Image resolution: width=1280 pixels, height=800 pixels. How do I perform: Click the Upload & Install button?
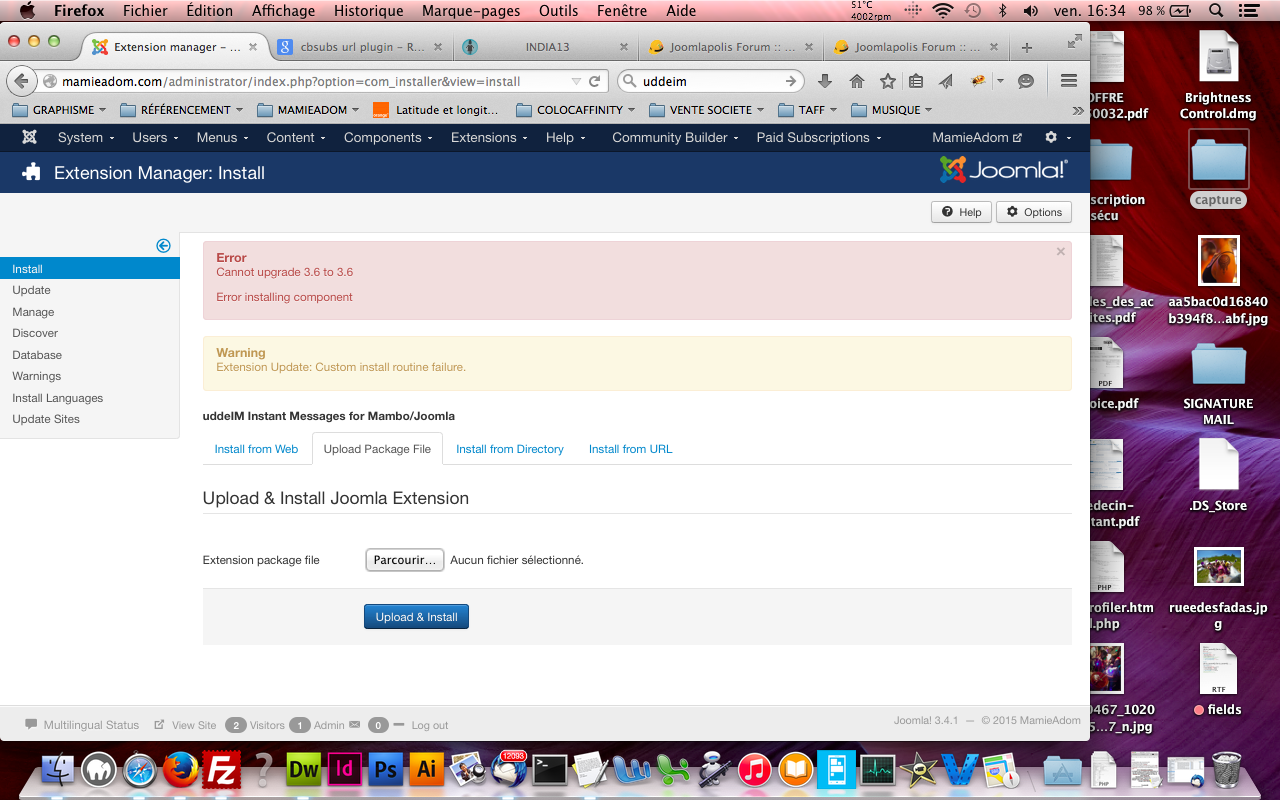click(x=416, y=617)
